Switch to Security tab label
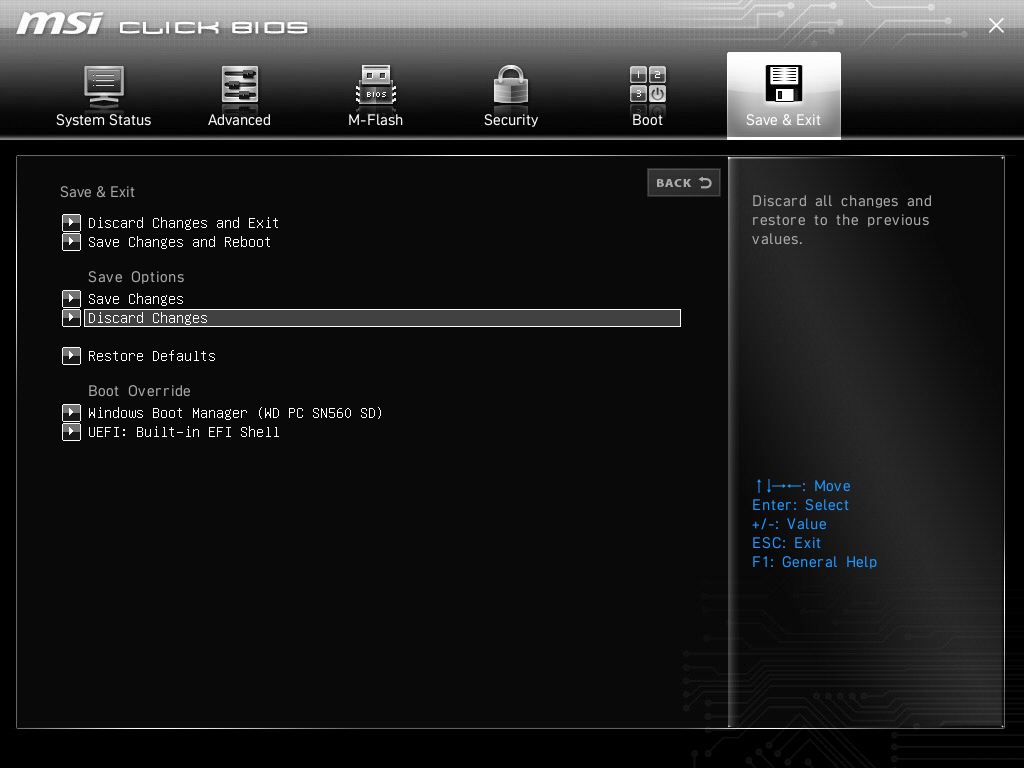 (x=511, y=120)
